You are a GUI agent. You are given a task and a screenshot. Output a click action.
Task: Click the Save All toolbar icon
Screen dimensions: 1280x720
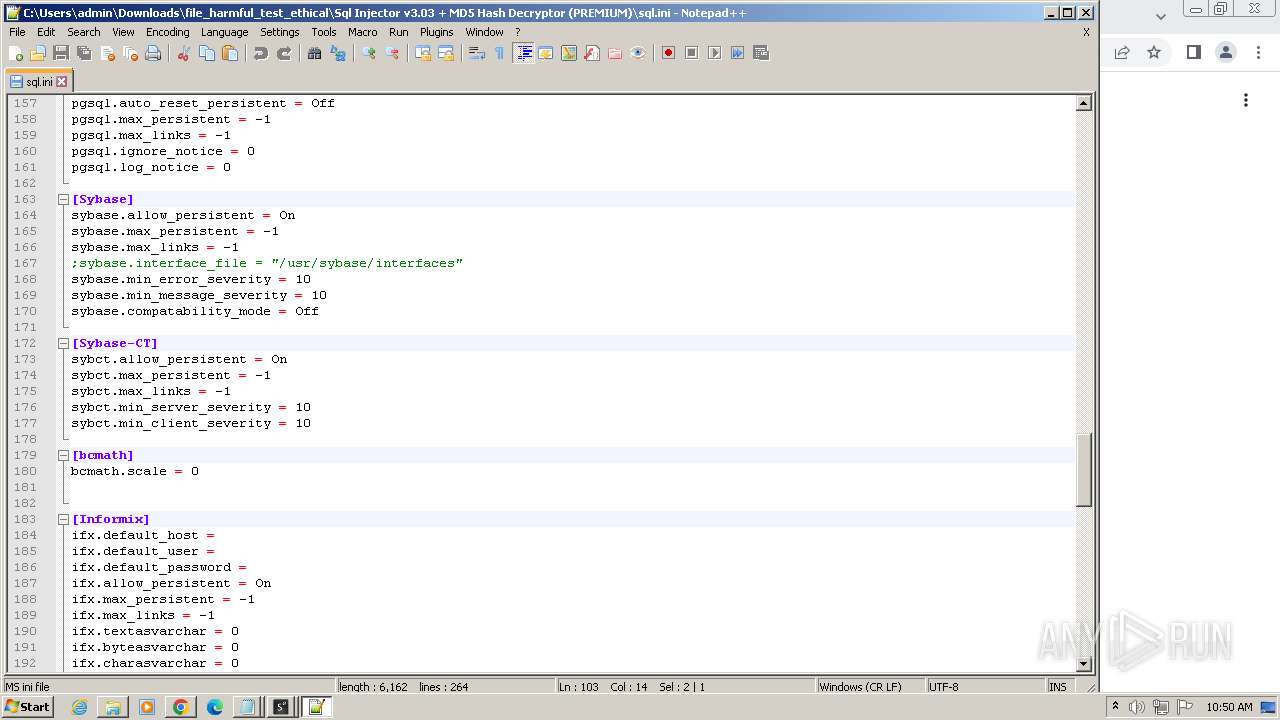tap(84, 53)
